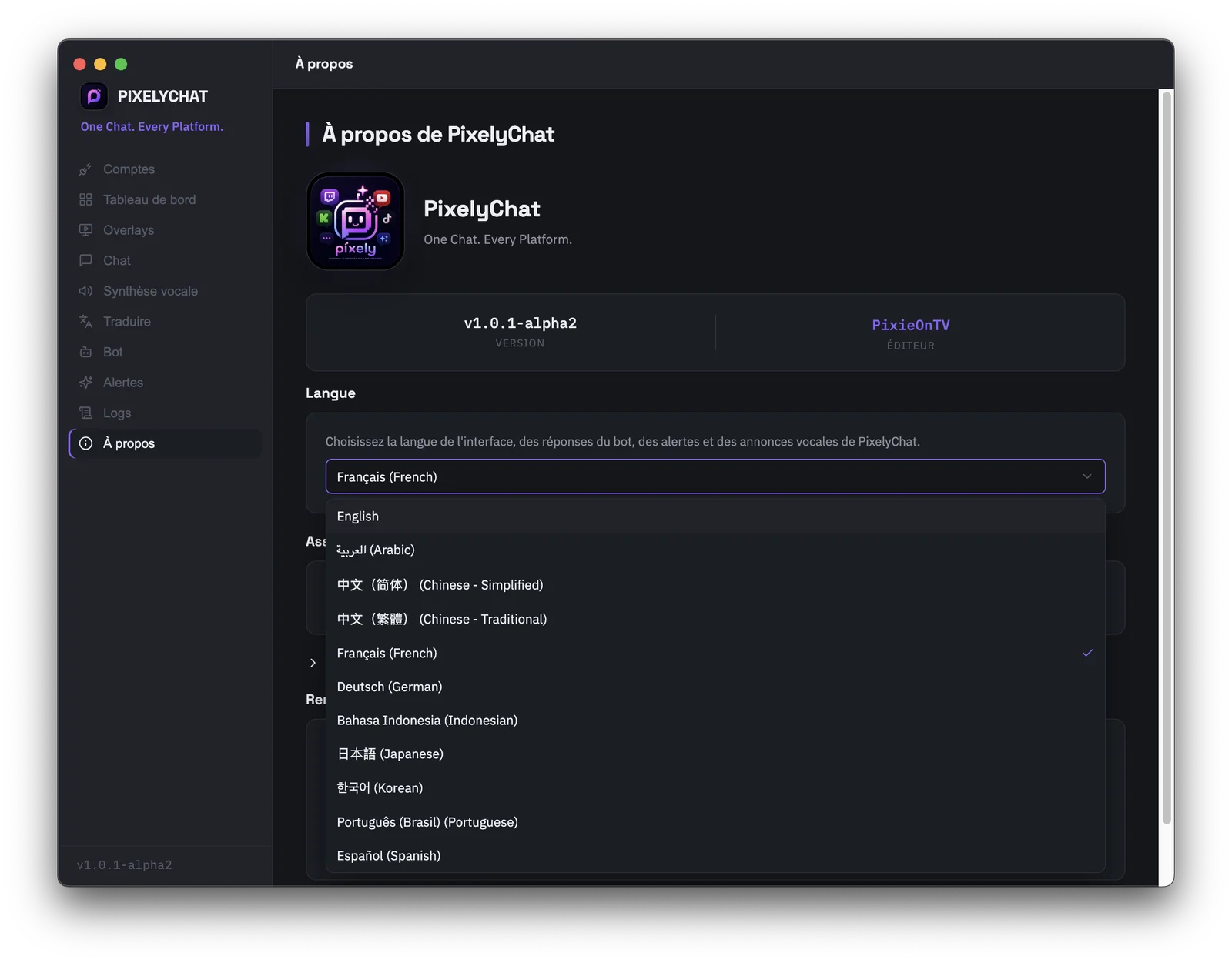Click the VERSION label under version number

[x=520, y=343]
